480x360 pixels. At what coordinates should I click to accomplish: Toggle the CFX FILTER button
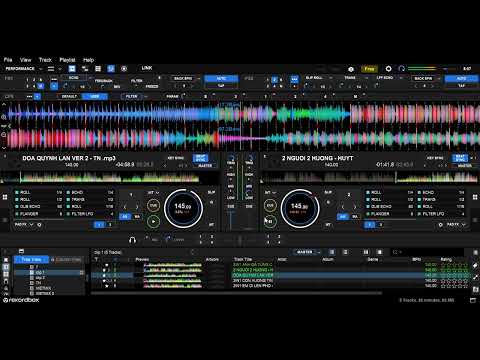pos(132,96)
